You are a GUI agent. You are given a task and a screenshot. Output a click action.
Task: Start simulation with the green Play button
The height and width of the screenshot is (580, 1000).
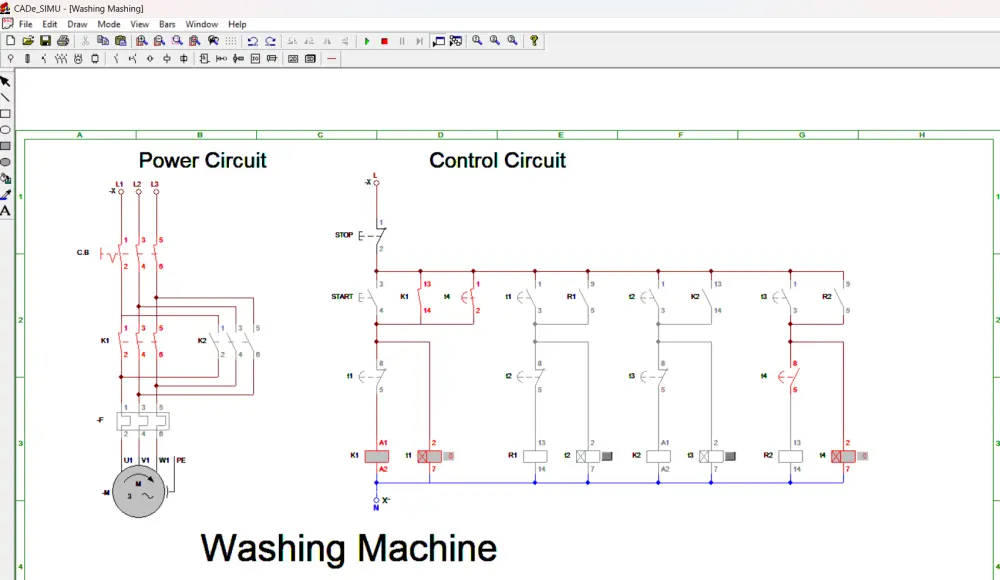tap(367, 41)
